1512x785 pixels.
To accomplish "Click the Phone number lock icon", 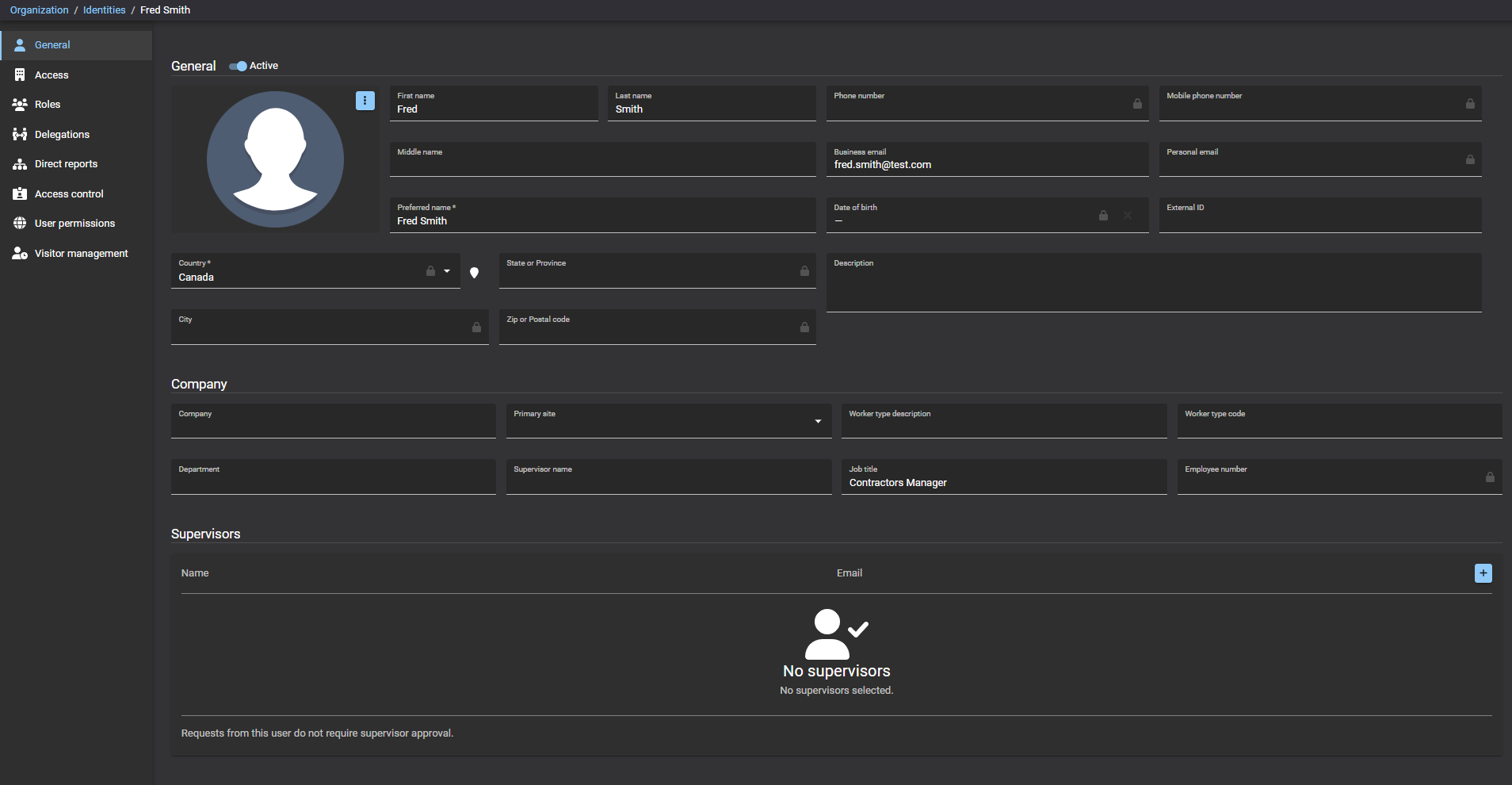I will point(1137,104).
